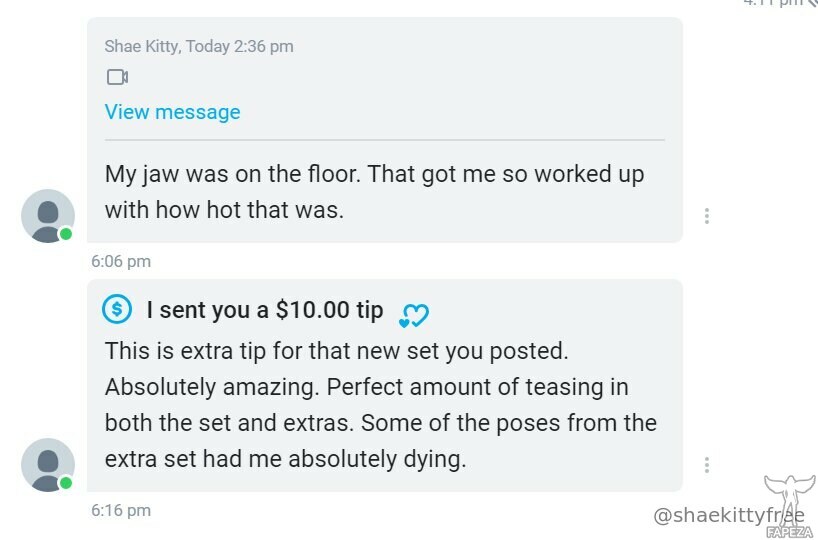Open options menu for the jaw-on-floor message

pyautogui.click(x=707, y=215)
